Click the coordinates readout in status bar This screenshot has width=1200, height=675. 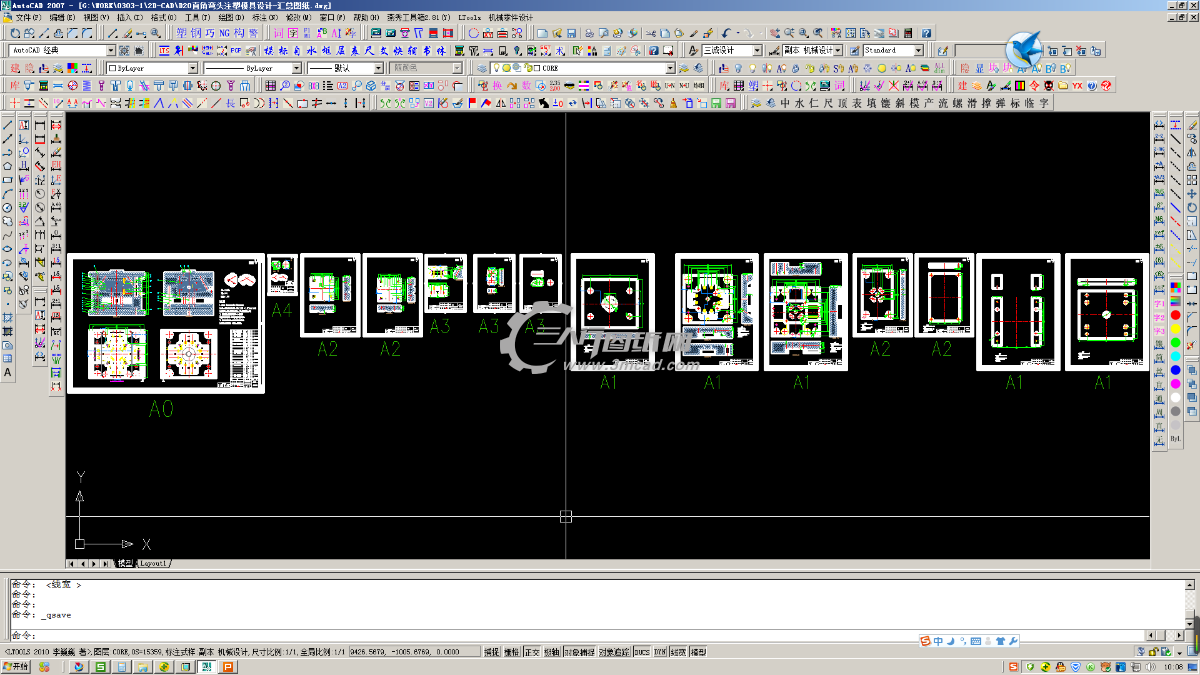pos(414,651)
